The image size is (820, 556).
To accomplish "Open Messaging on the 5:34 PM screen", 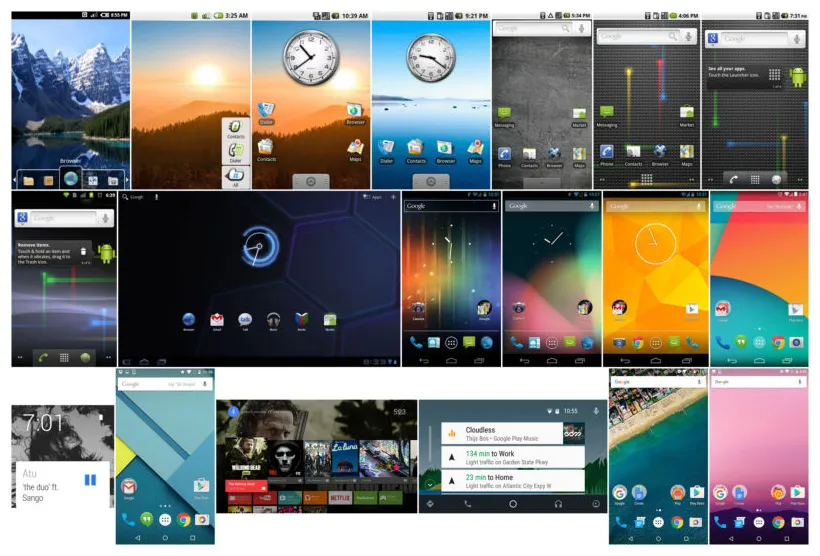I will pyautogui.click(x=504, y=117).
